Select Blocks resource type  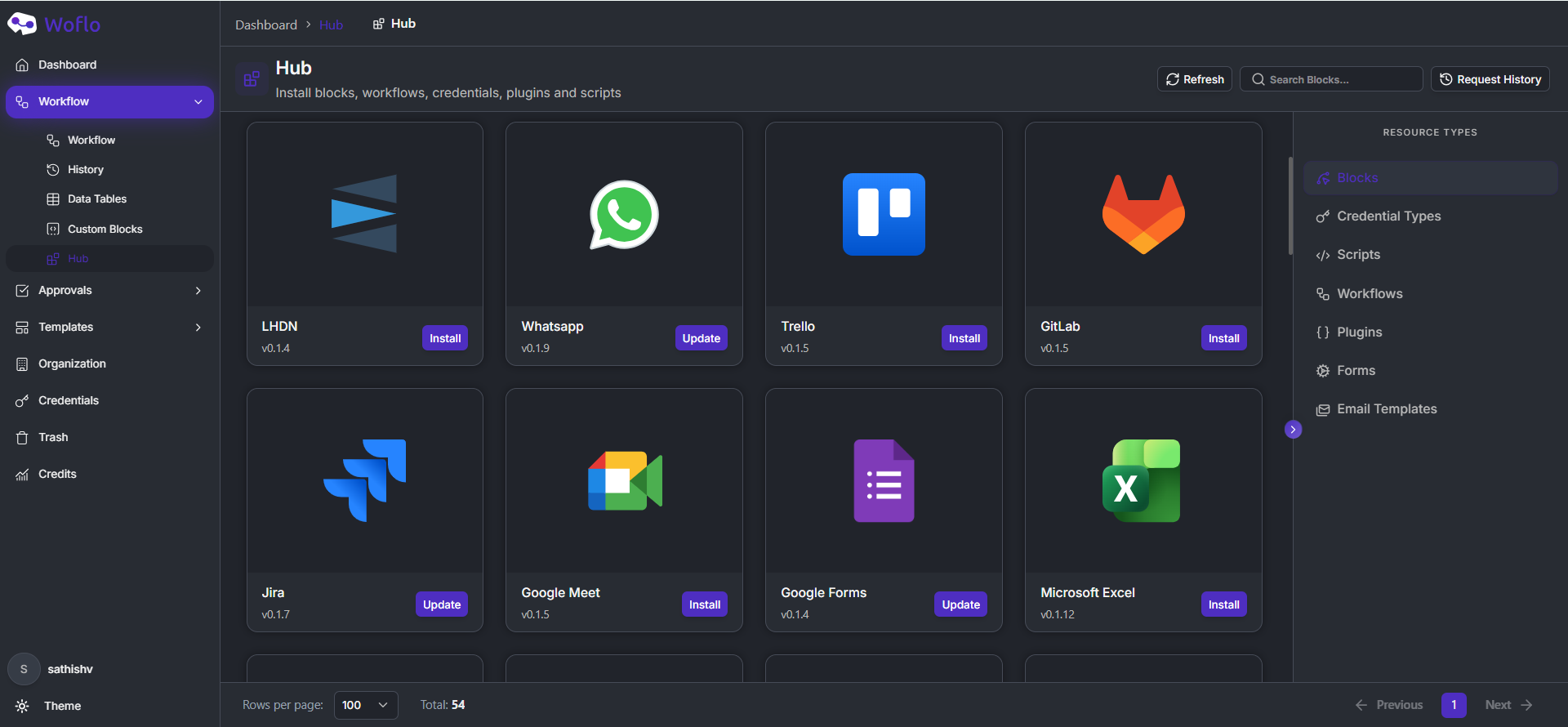click(1430, 178)
